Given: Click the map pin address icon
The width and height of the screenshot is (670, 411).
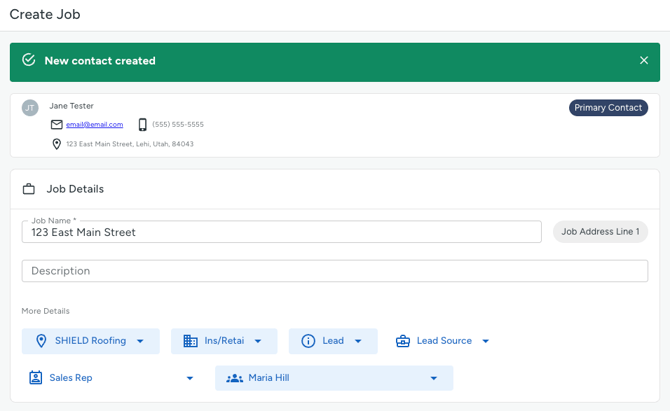Looking at the screenshot, I should tap(56, 144).
